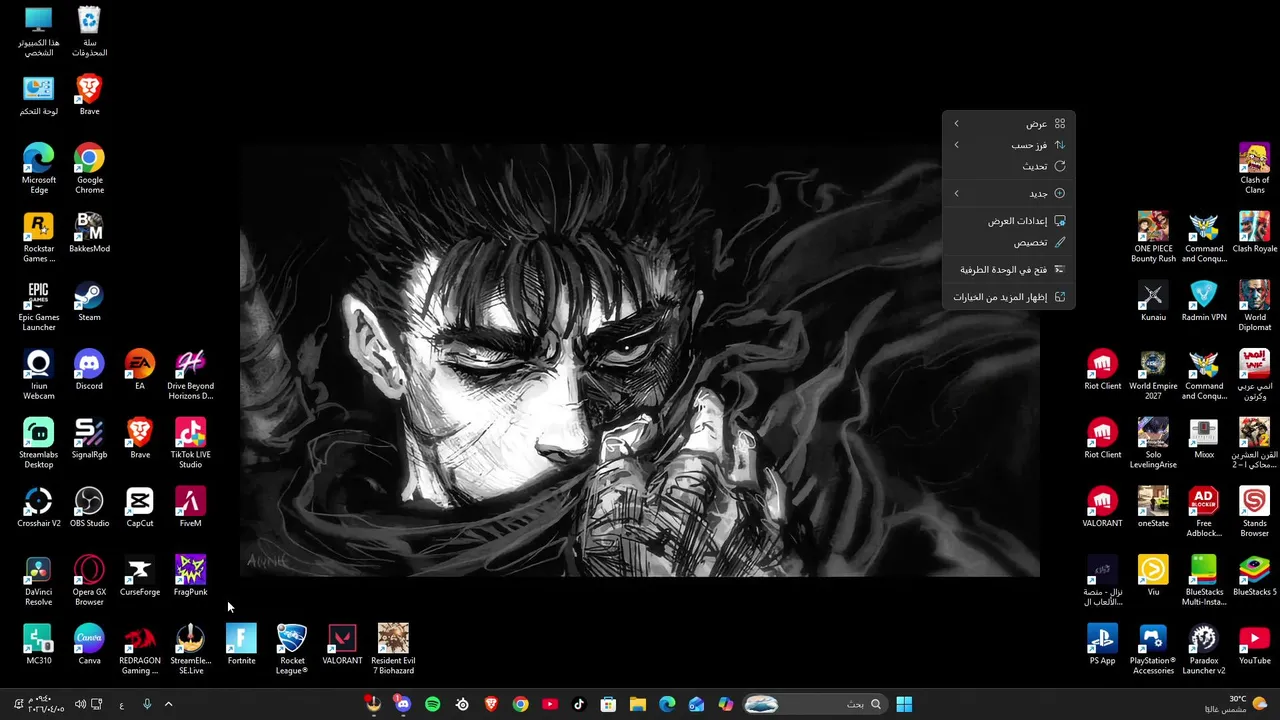Select the Streamlabs Desktop icon
This screenshot has height=720, width=1280.
pyautogui.click(x=38, y=443)
